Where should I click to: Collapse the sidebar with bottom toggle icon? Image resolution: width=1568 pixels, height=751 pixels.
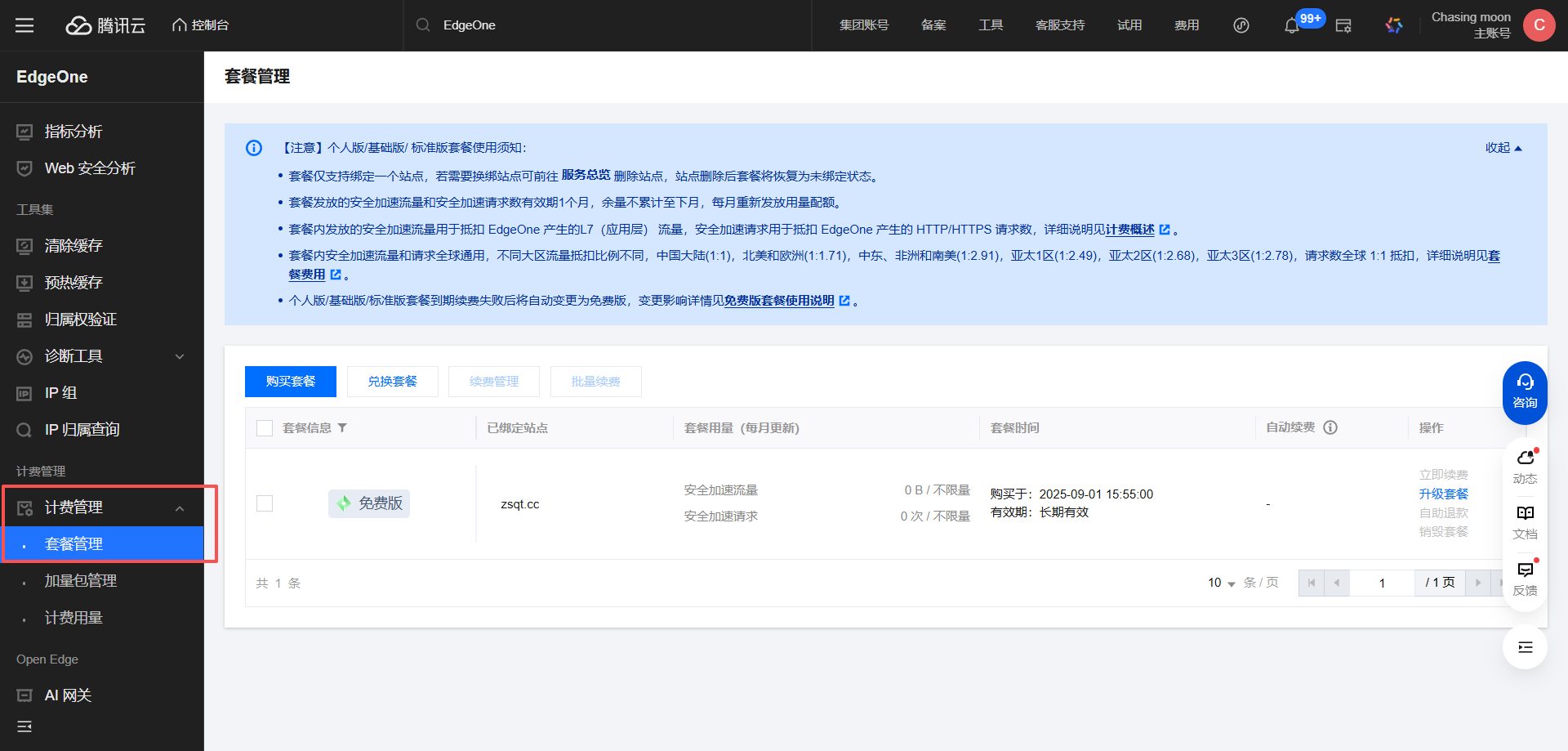click(x=24, y=726)
